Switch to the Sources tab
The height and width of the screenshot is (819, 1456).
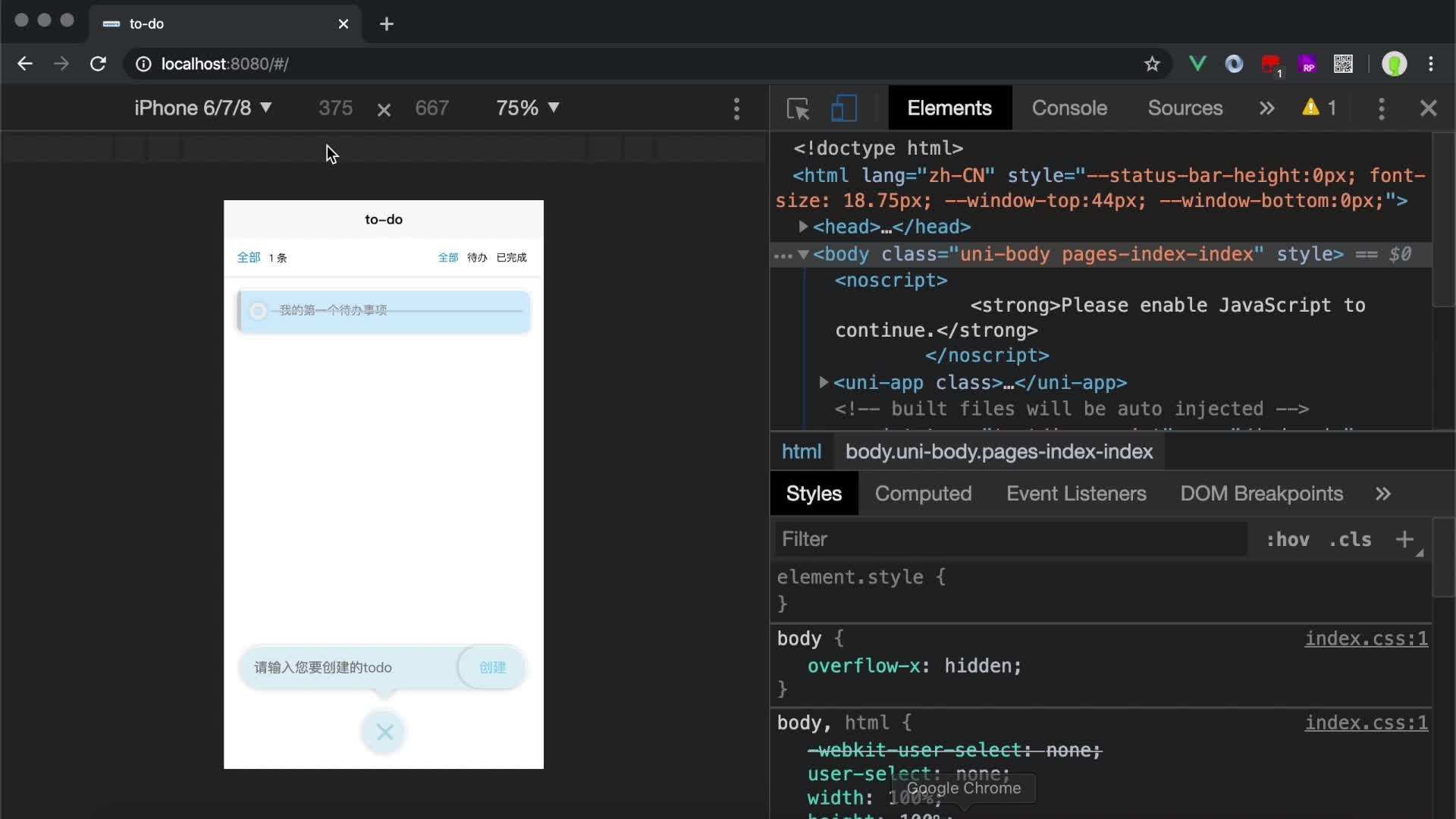coord(1185,108)
